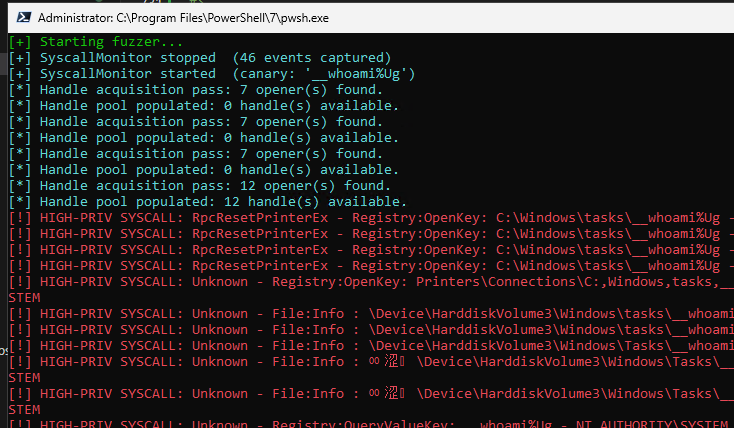Click 'Printers\Connections' Registry:OpenKey line

[x=371, y=281]
